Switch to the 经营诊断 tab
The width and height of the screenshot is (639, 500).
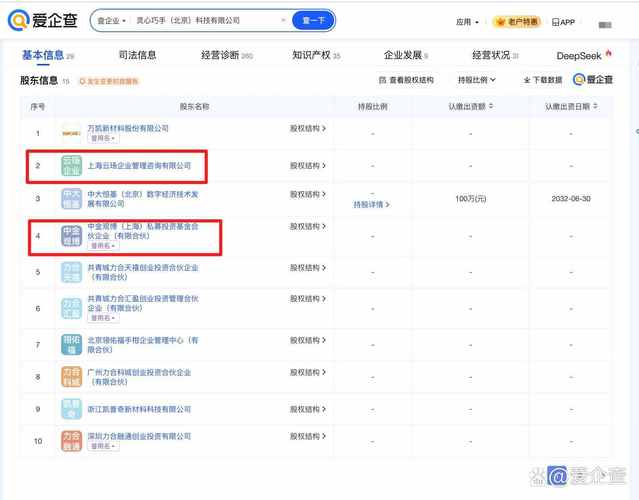[227, 55]
